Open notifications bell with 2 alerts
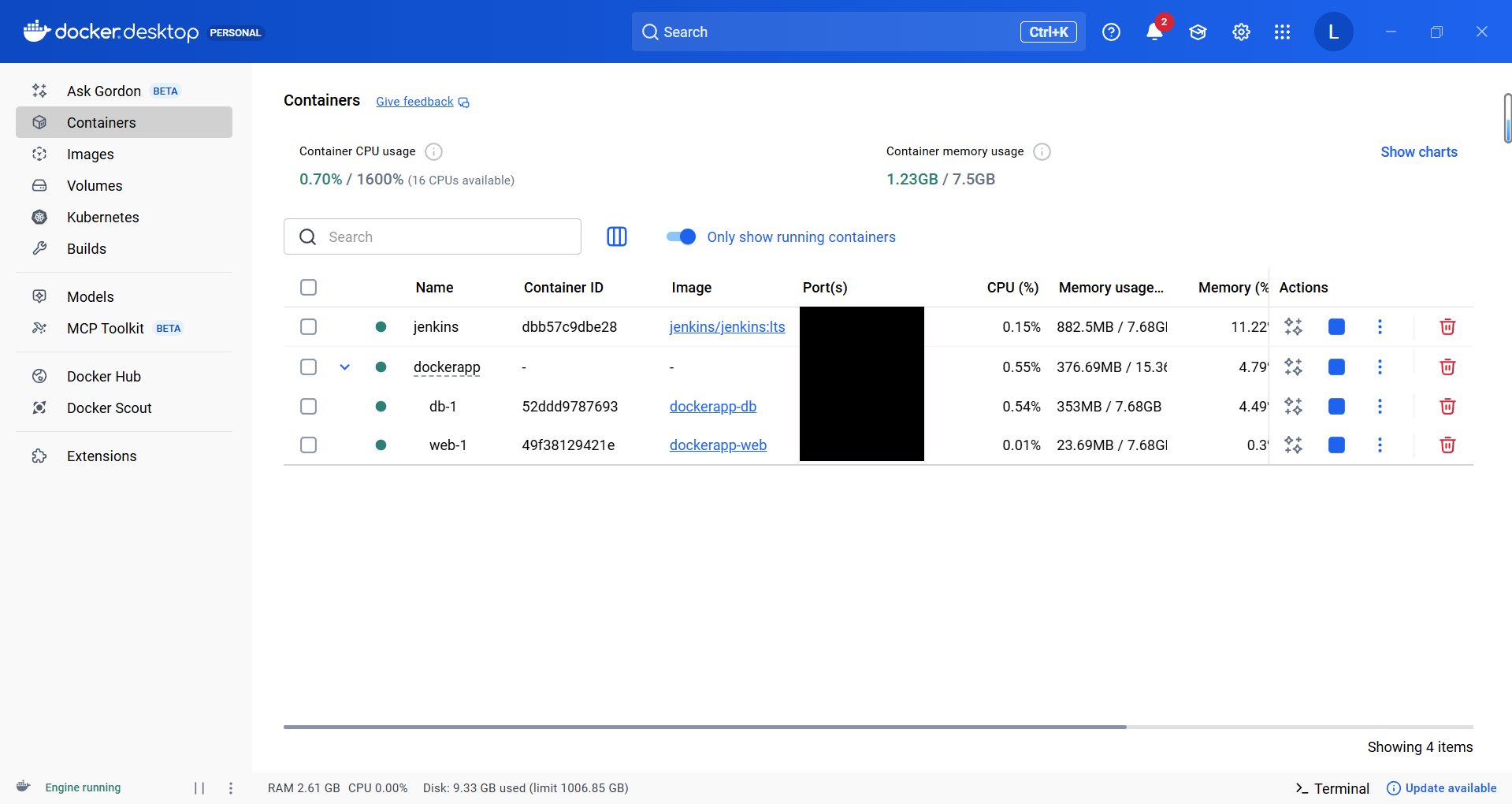The height and width of the screenshot is (804, 1512). coord(1154,32)
